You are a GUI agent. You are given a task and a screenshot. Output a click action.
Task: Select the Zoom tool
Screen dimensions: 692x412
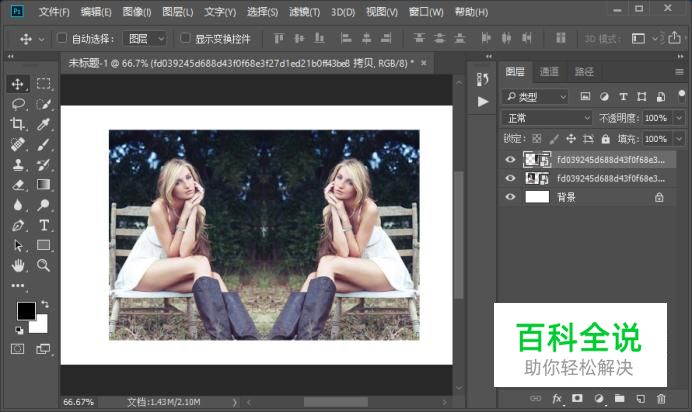tap(44, 265)
